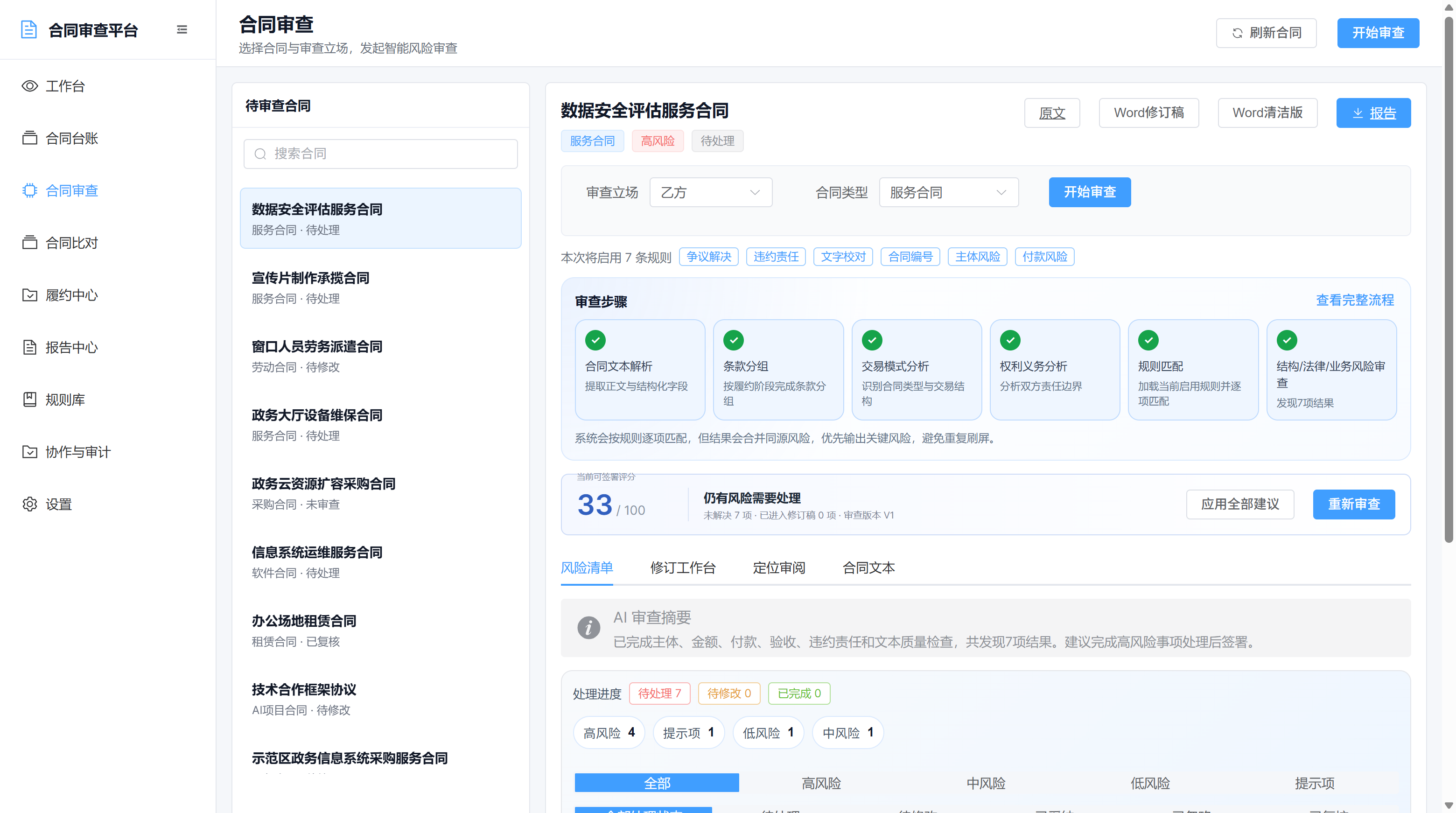Filter by 提示项 1 pill
1456x813 pixels.
(688, 733)
